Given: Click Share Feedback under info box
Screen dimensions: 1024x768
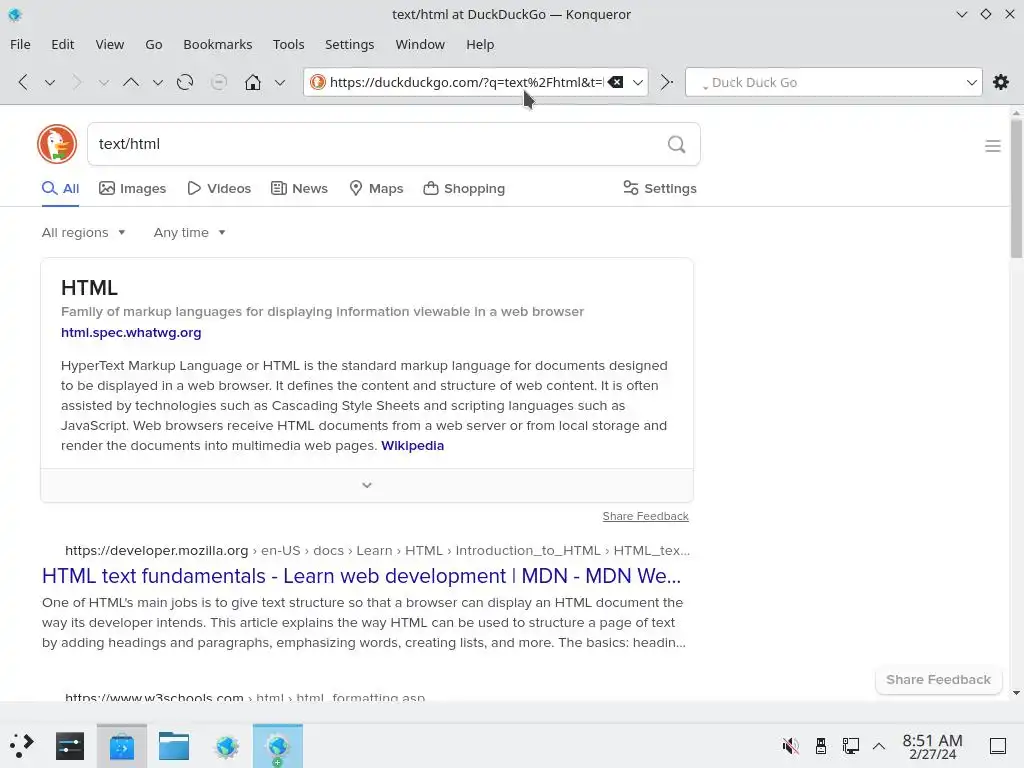Looking at the screenshot, I should tap(645, 516).
